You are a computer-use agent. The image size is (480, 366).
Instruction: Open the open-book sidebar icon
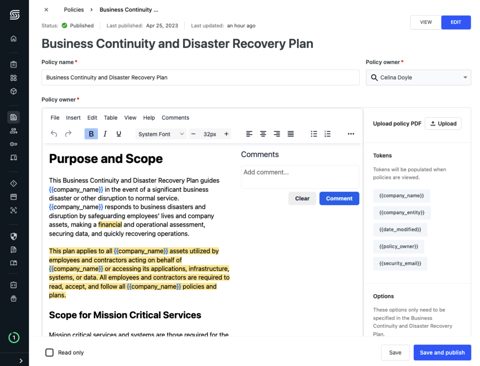(14, 263)
